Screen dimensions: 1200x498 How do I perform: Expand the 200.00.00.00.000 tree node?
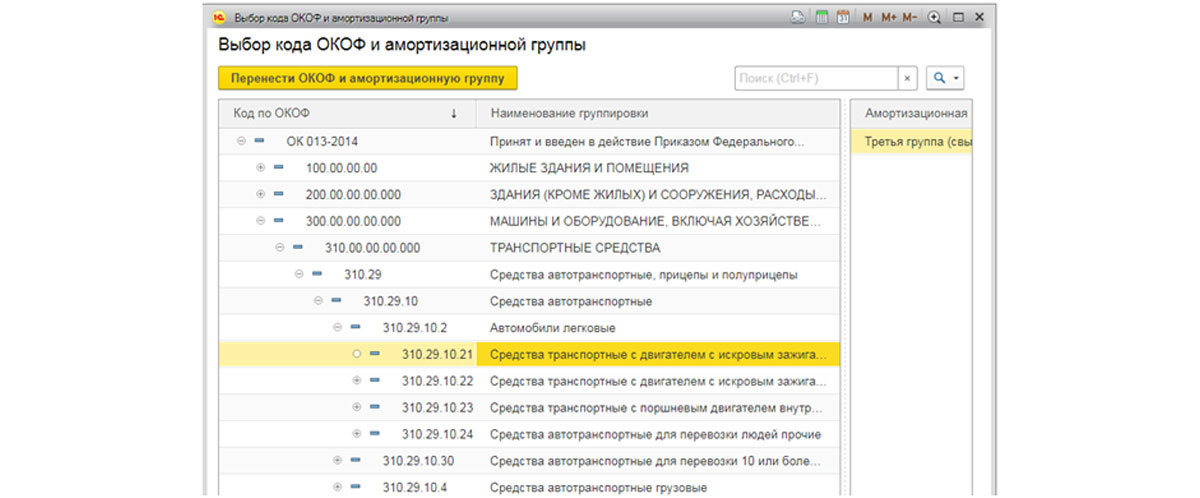tap(261, 193)
